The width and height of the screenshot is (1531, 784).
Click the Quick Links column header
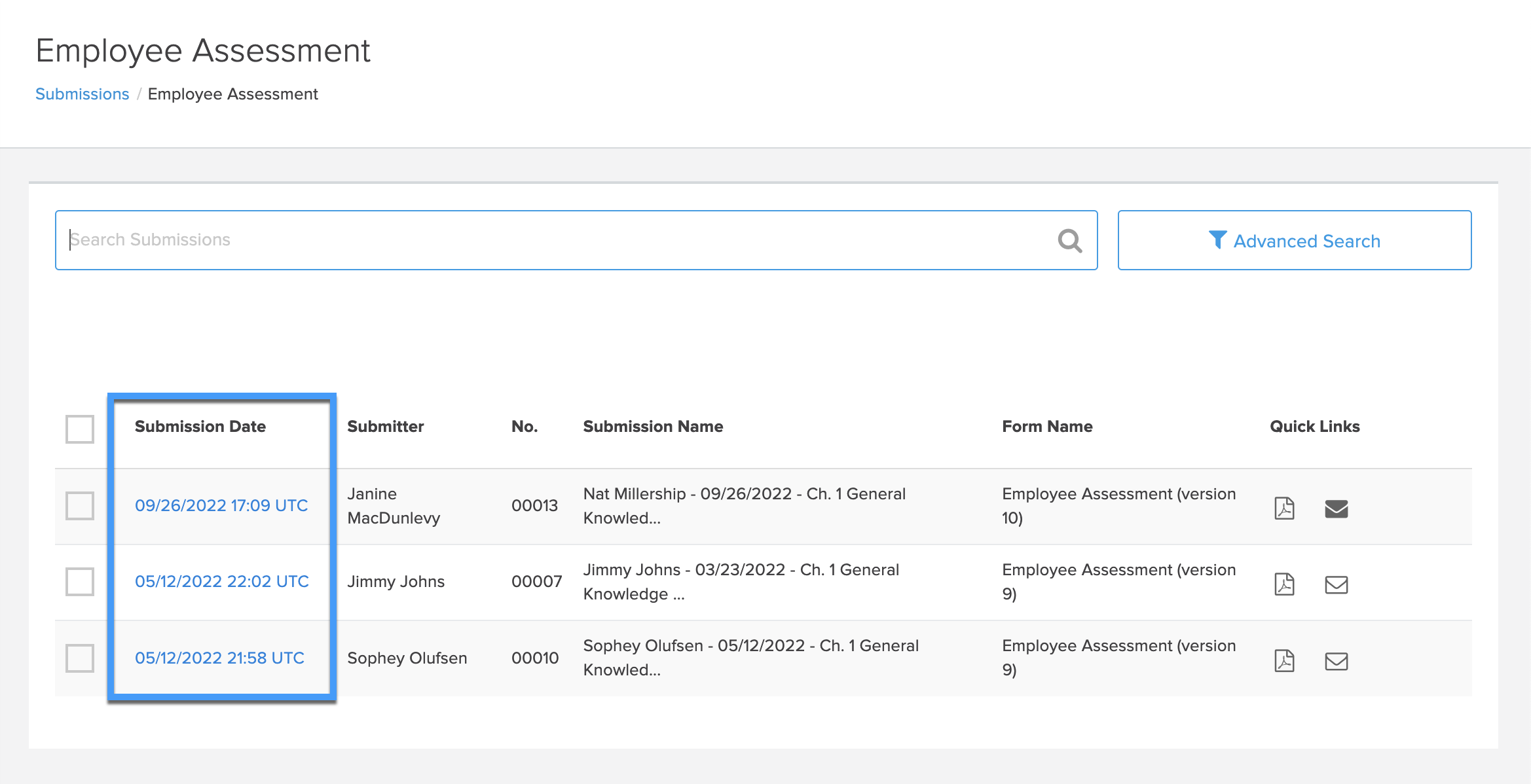[x=1315, y=427]
